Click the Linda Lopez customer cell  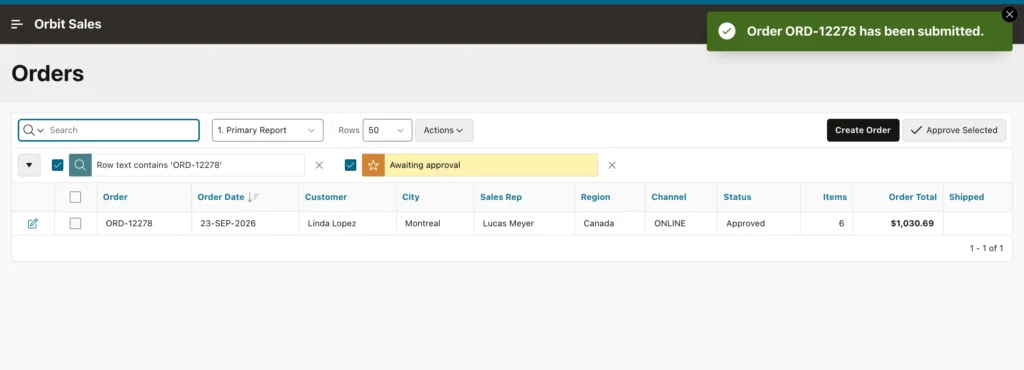[x=332, y=223]
